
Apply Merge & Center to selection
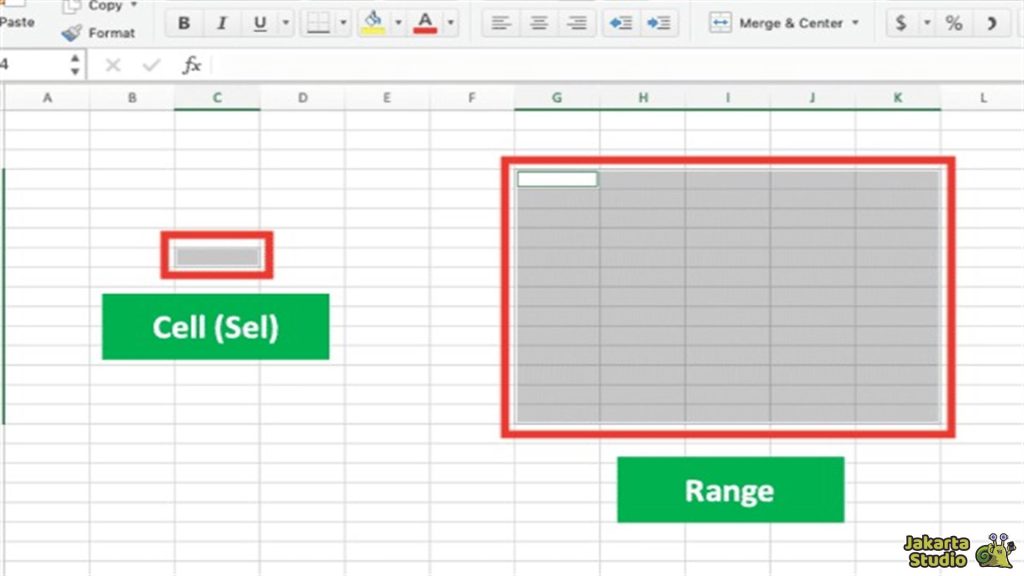coord(775,22)
